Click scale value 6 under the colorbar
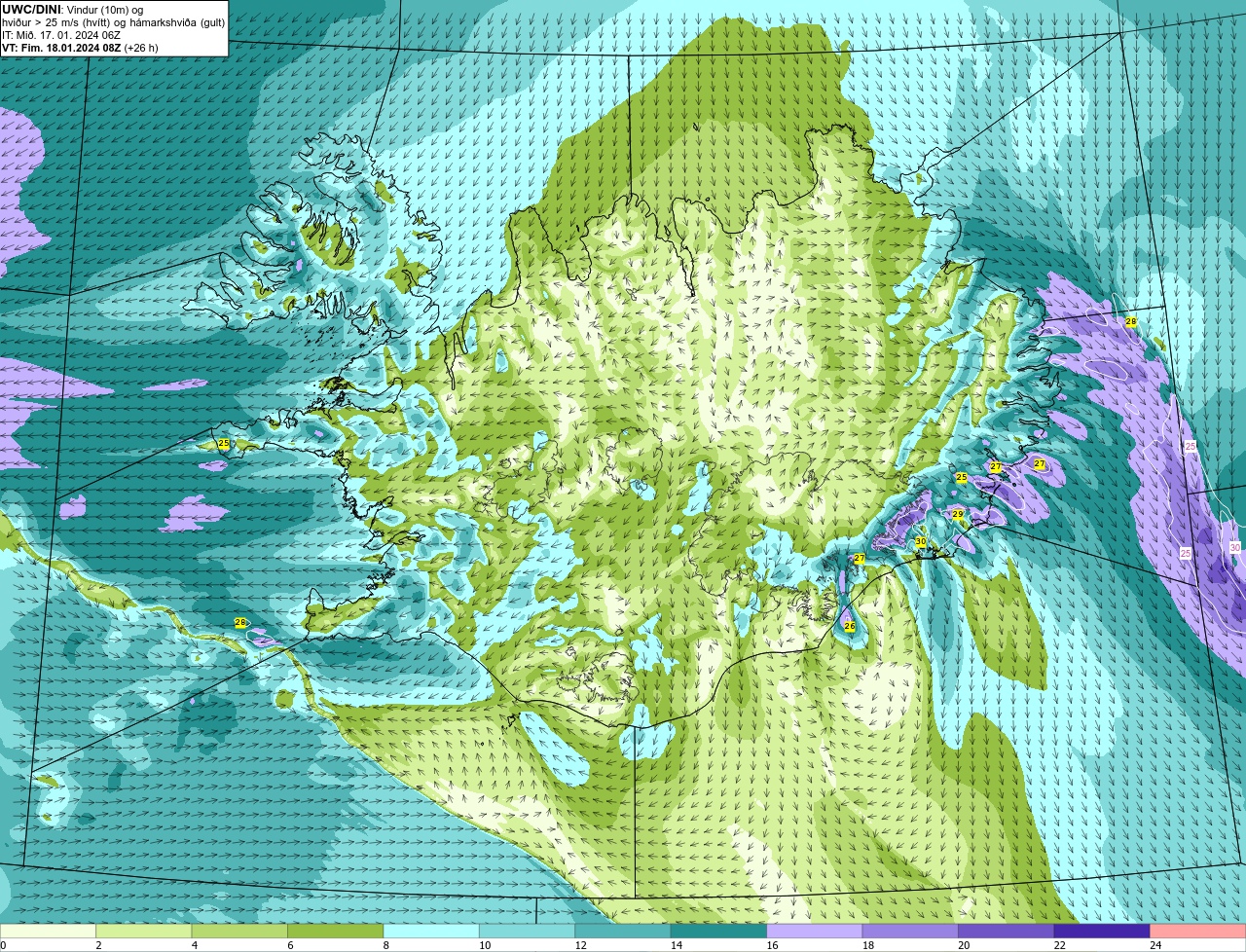1246x952 pixels. point(289,945)
